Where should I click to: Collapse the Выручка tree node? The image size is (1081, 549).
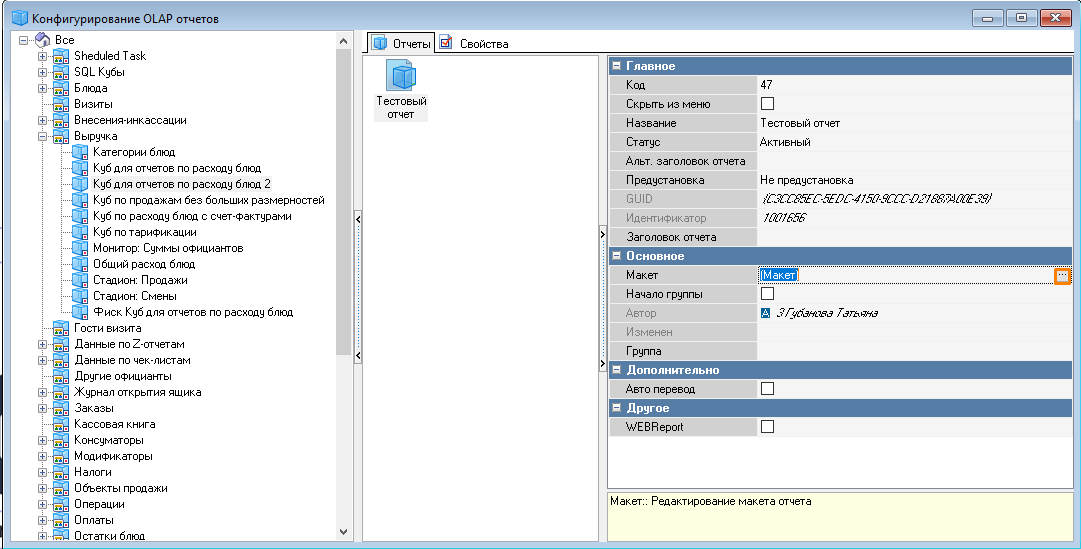pos(43,136)
